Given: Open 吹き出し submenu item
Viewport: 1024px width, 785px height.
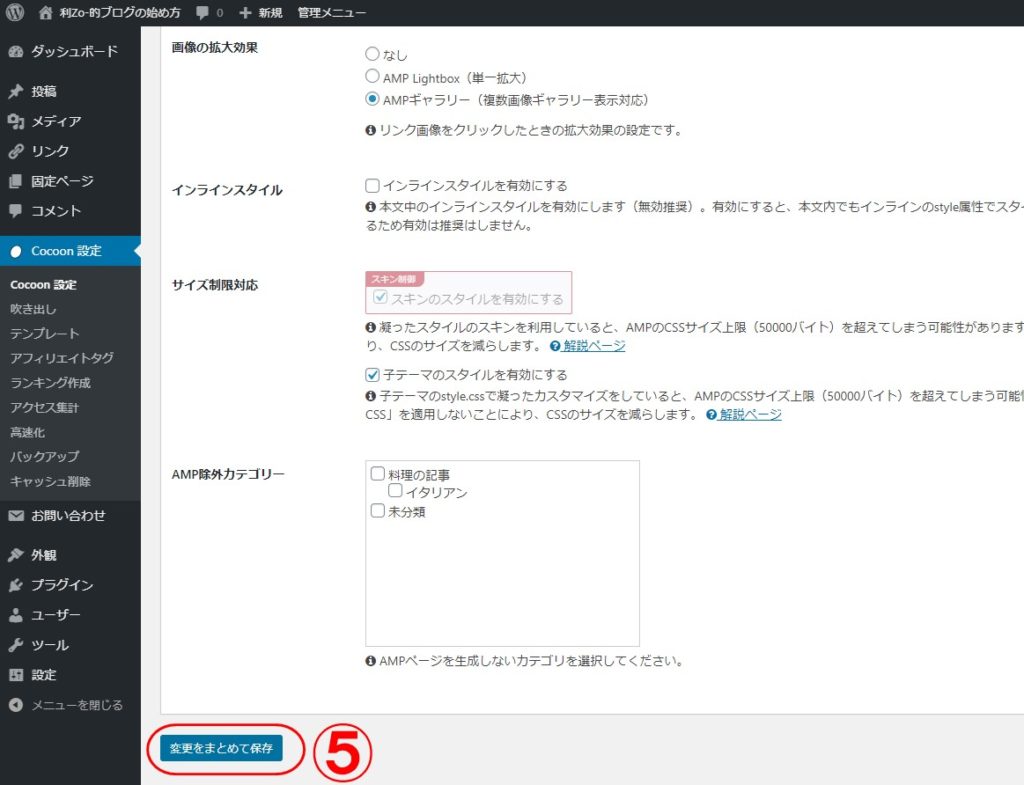Looking at the screenshot, I should [34, 309].
